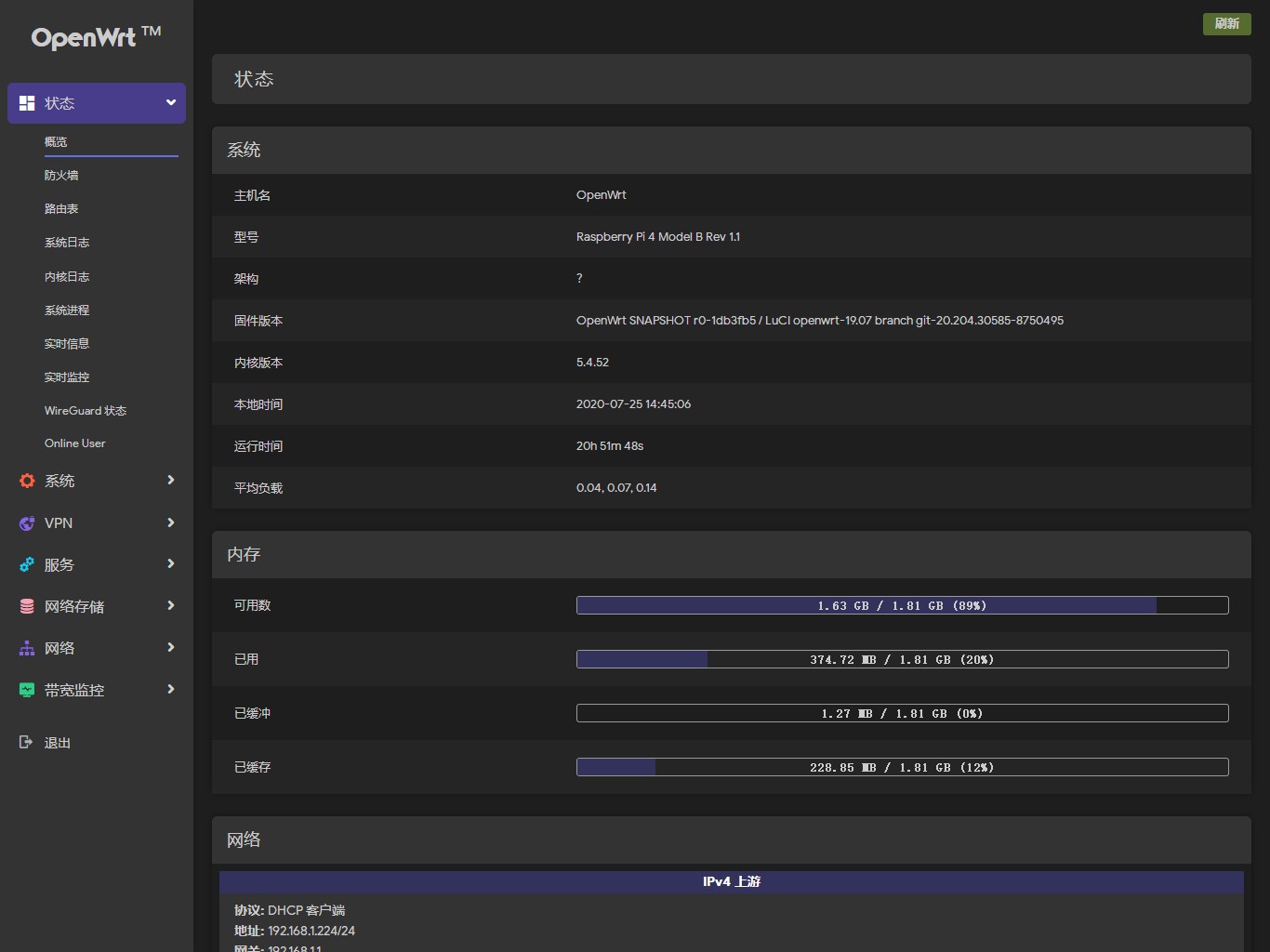Open the 内核日志 kernel log page
Viewport: 1270px width, 952px height.
(67, 276)
